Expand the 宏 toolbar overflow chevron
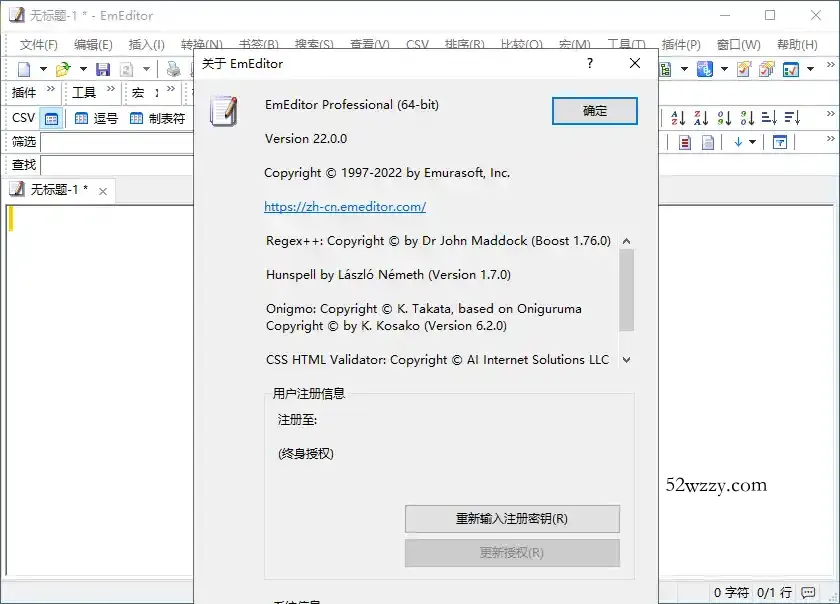840x604 pixels. 171,88
